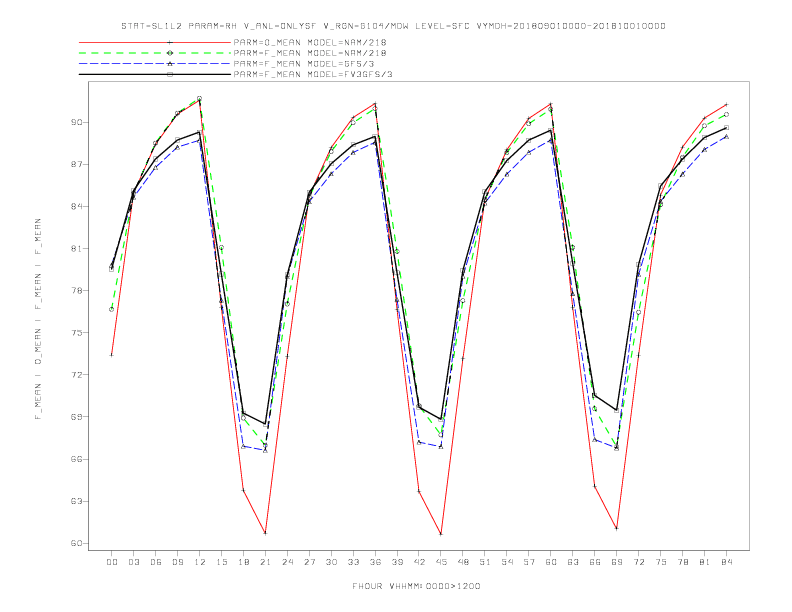
Task: Click x-axis forecast hour label 12
Action: (200, 562)
